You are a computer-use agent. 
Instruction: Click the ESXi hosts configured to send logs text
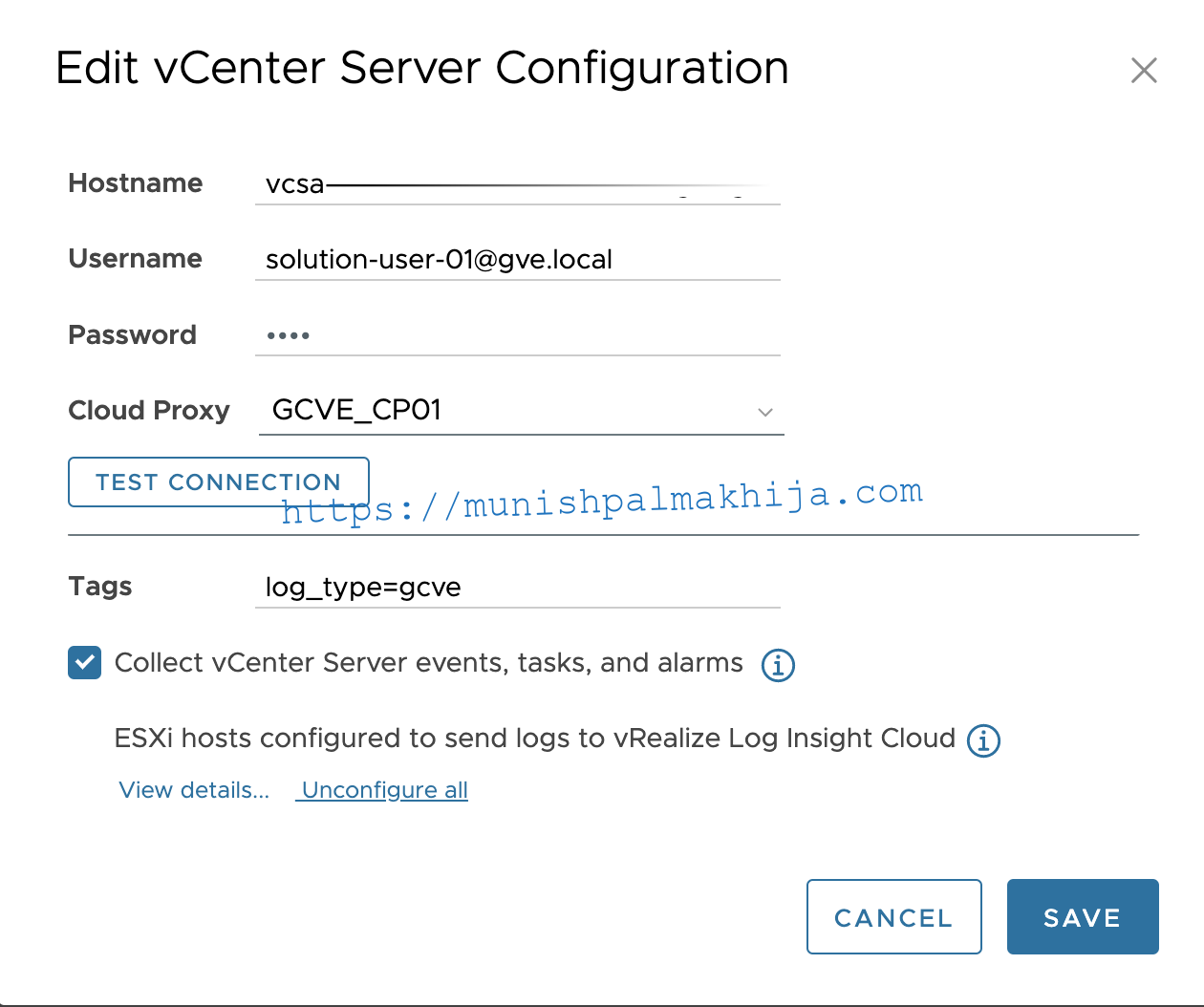535,739
